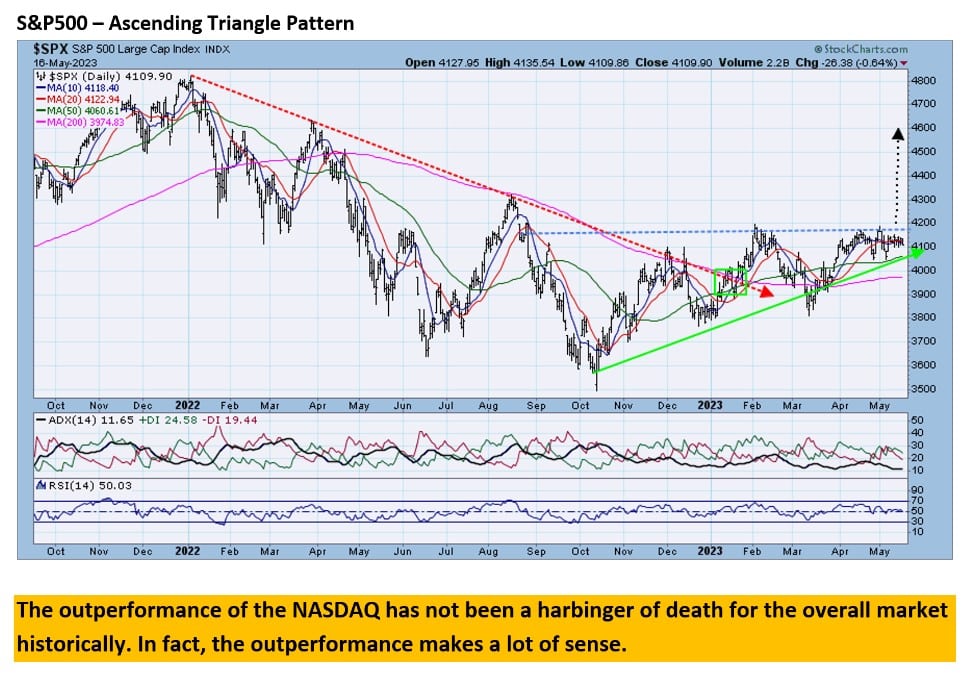Click the candlestick icon beside $SPX (Daily)
Screen dimensions: 977x675
coord(41,75)
